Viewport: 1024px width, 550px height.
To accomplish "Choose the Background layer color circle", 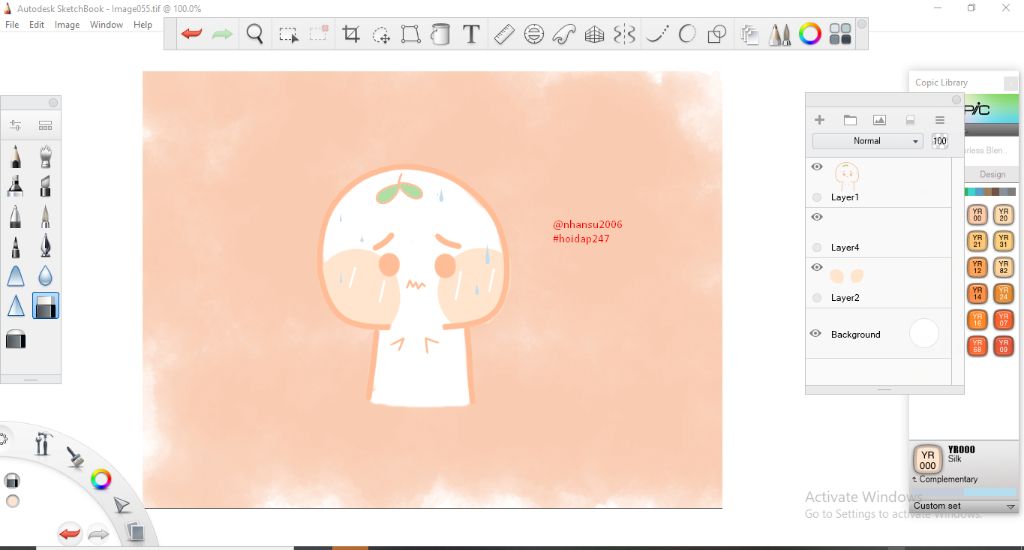I will click(923, 333).
